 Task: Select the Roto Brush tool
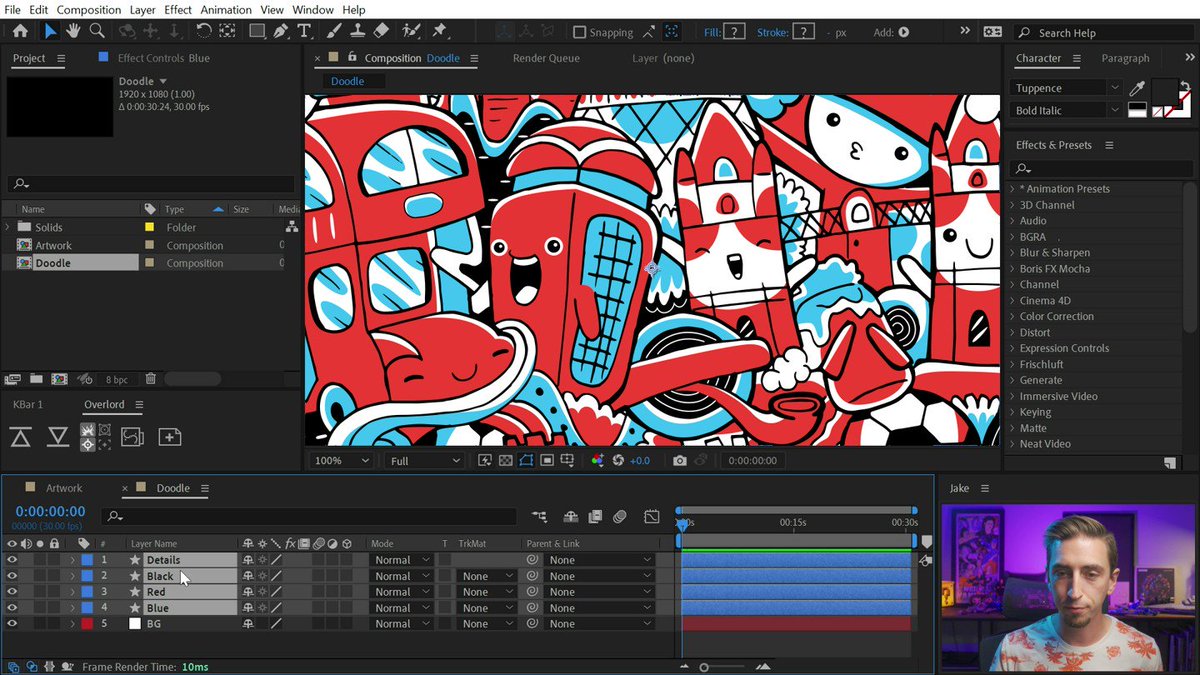coord(410,31)
